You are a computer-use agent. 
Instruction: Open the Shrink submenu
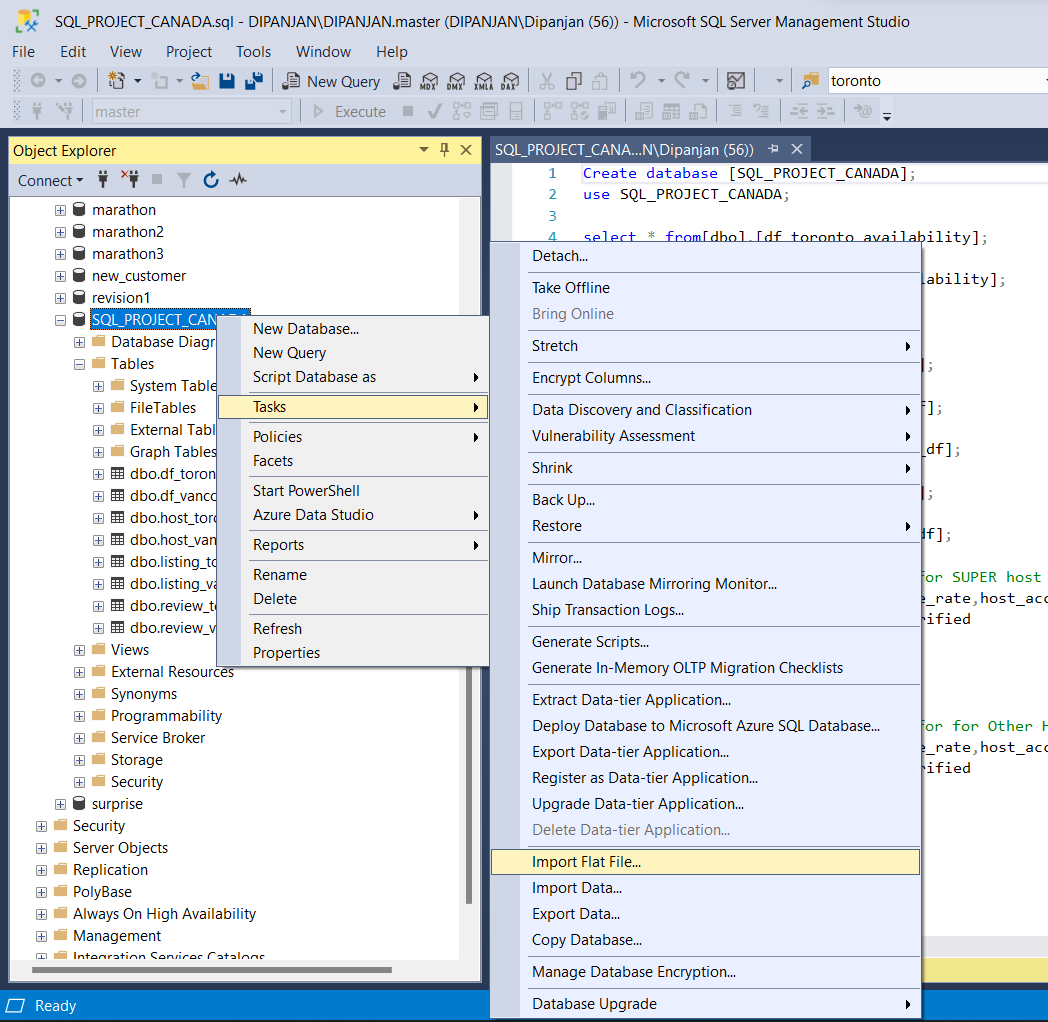(705, 468)
